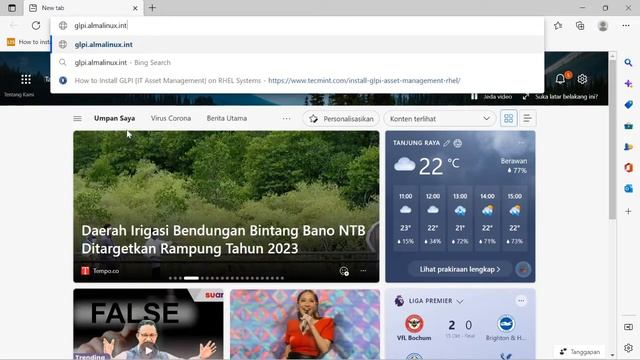Click the Tanggapan feedback button

580,351
